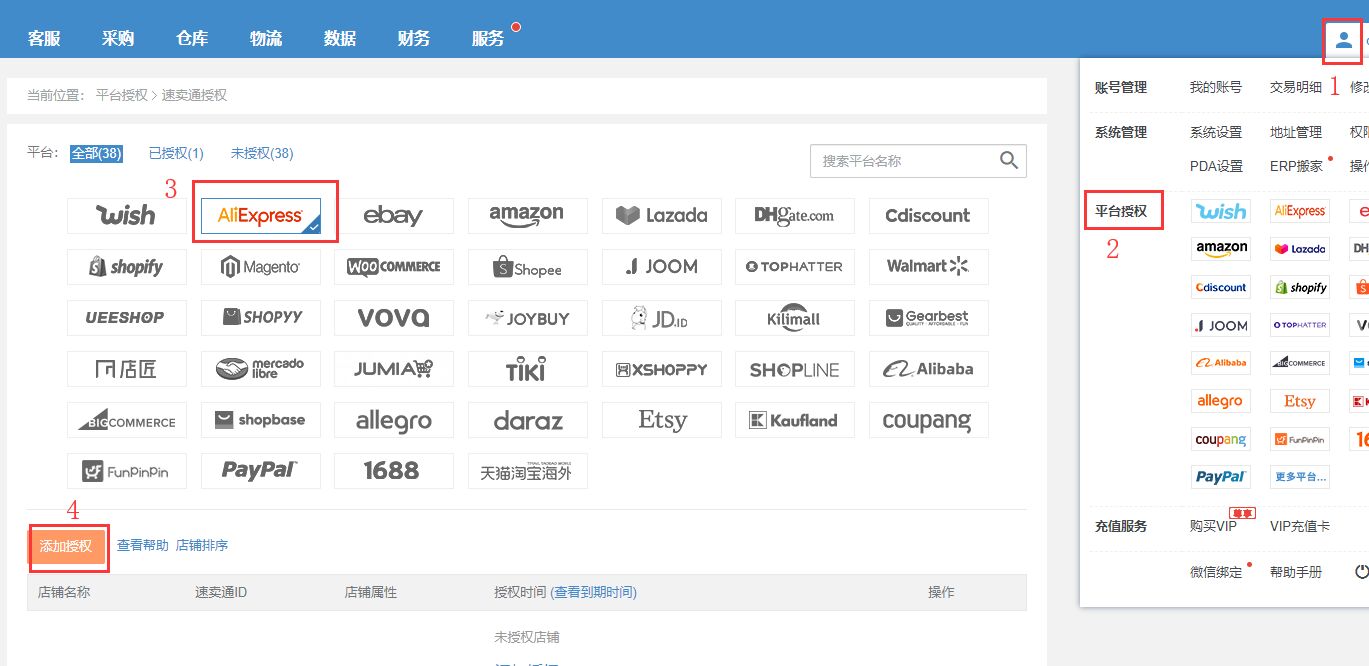The image size is (1369, 666).
Task: Open PDA设置 in the dropdown panel
Action: point(1216,166)
